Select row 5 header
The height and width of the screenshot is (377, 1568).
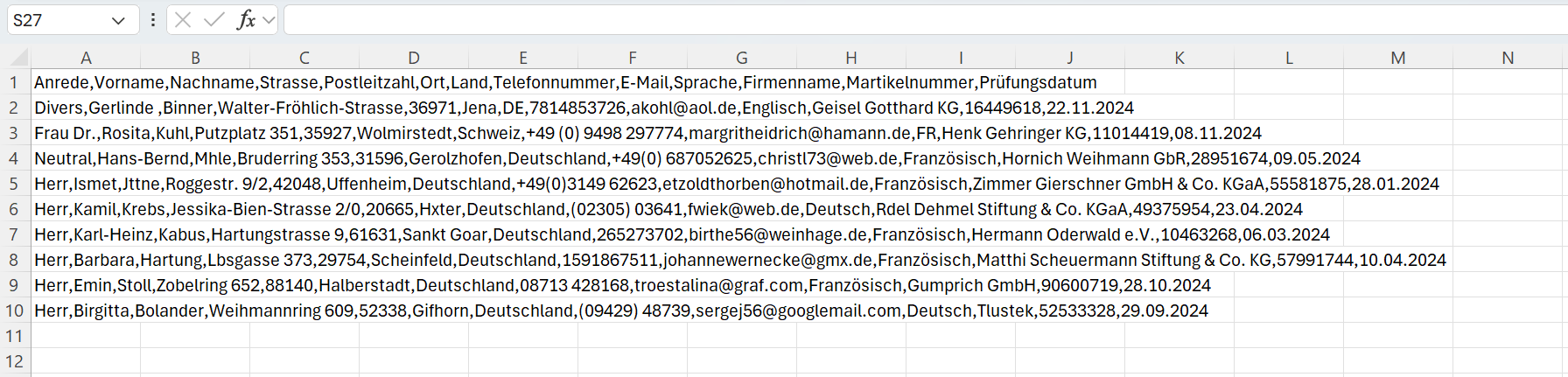tap(15, 184)
